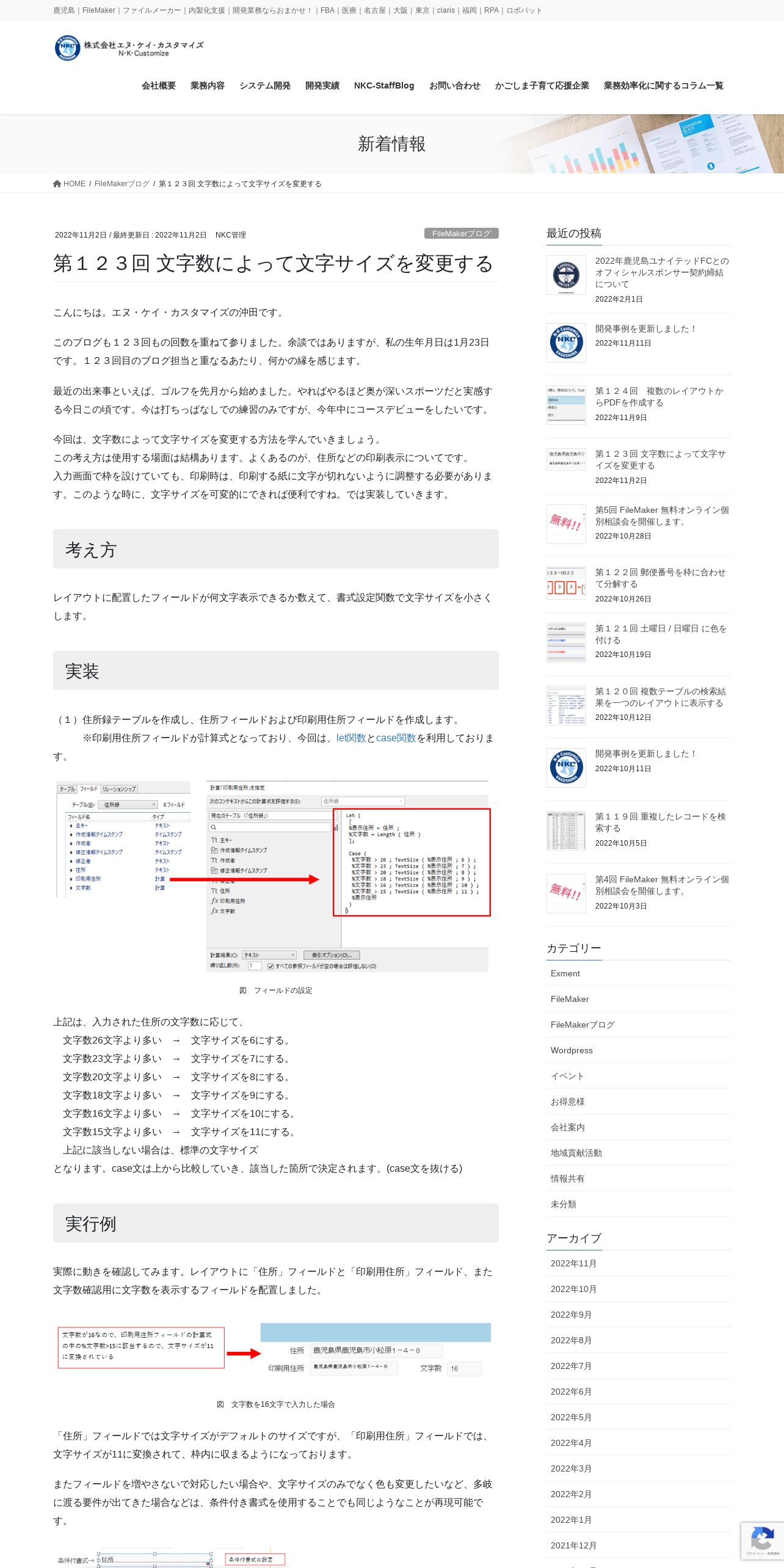Open 無料!! thumbnail for 第4回 相談会
The height and width of the screenshot is (1568, 784).
click(x=566, y=893)
